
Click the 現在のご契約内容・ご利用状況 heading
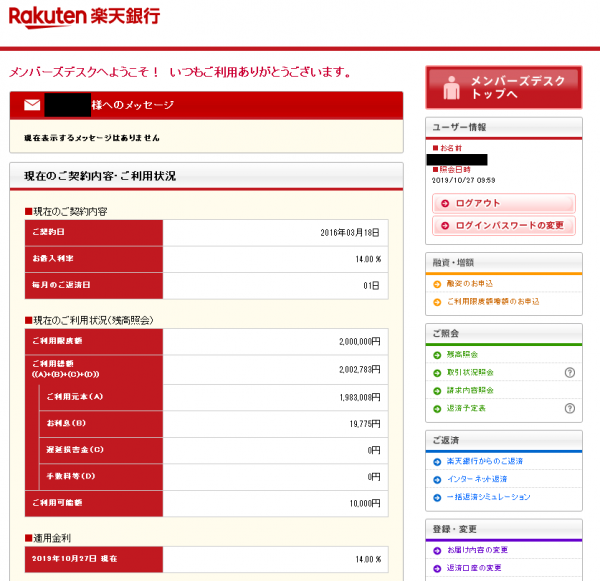click(x=100, y=176)
